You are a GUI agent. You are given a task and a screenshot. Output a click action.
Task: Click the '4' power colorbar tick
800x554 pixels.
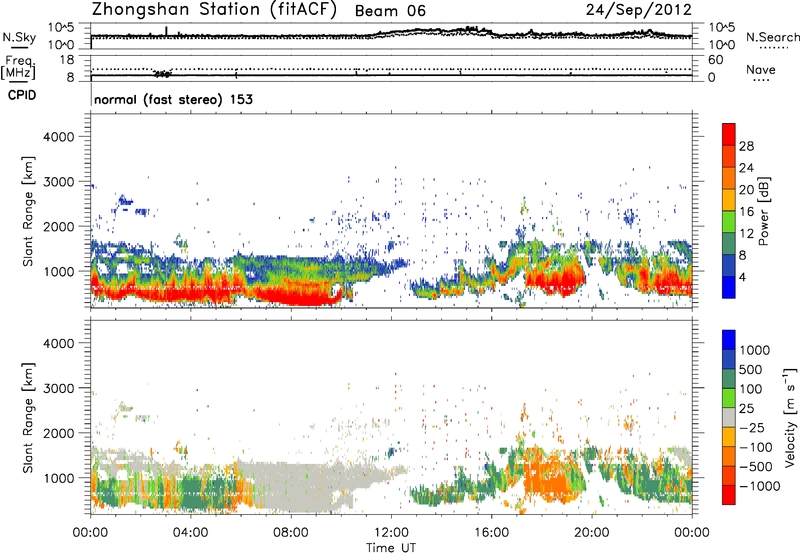[742, 277]
